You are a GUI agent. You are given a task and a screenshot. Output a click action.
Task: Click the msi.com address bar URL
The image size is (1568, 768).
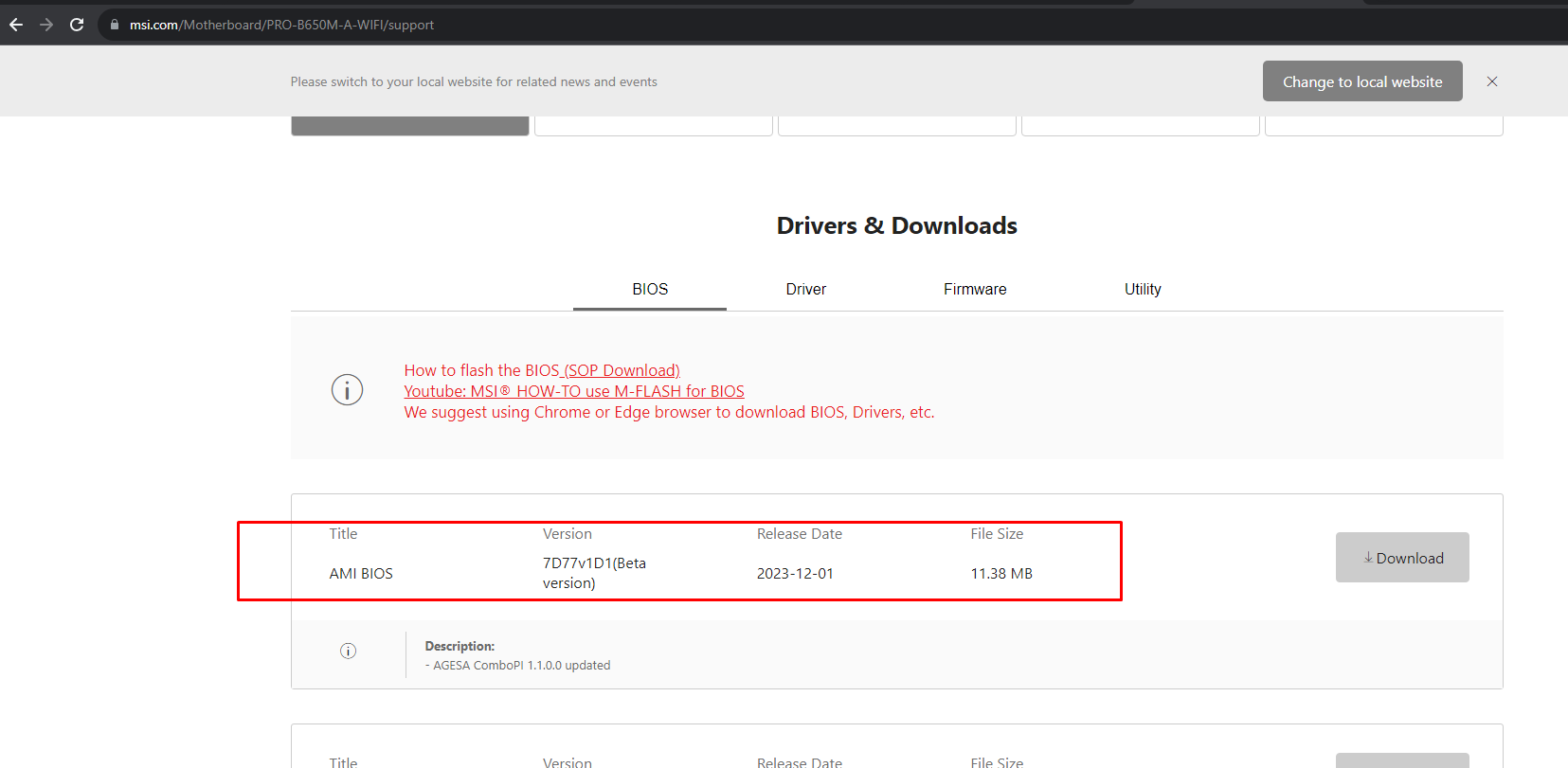(281, 25)
